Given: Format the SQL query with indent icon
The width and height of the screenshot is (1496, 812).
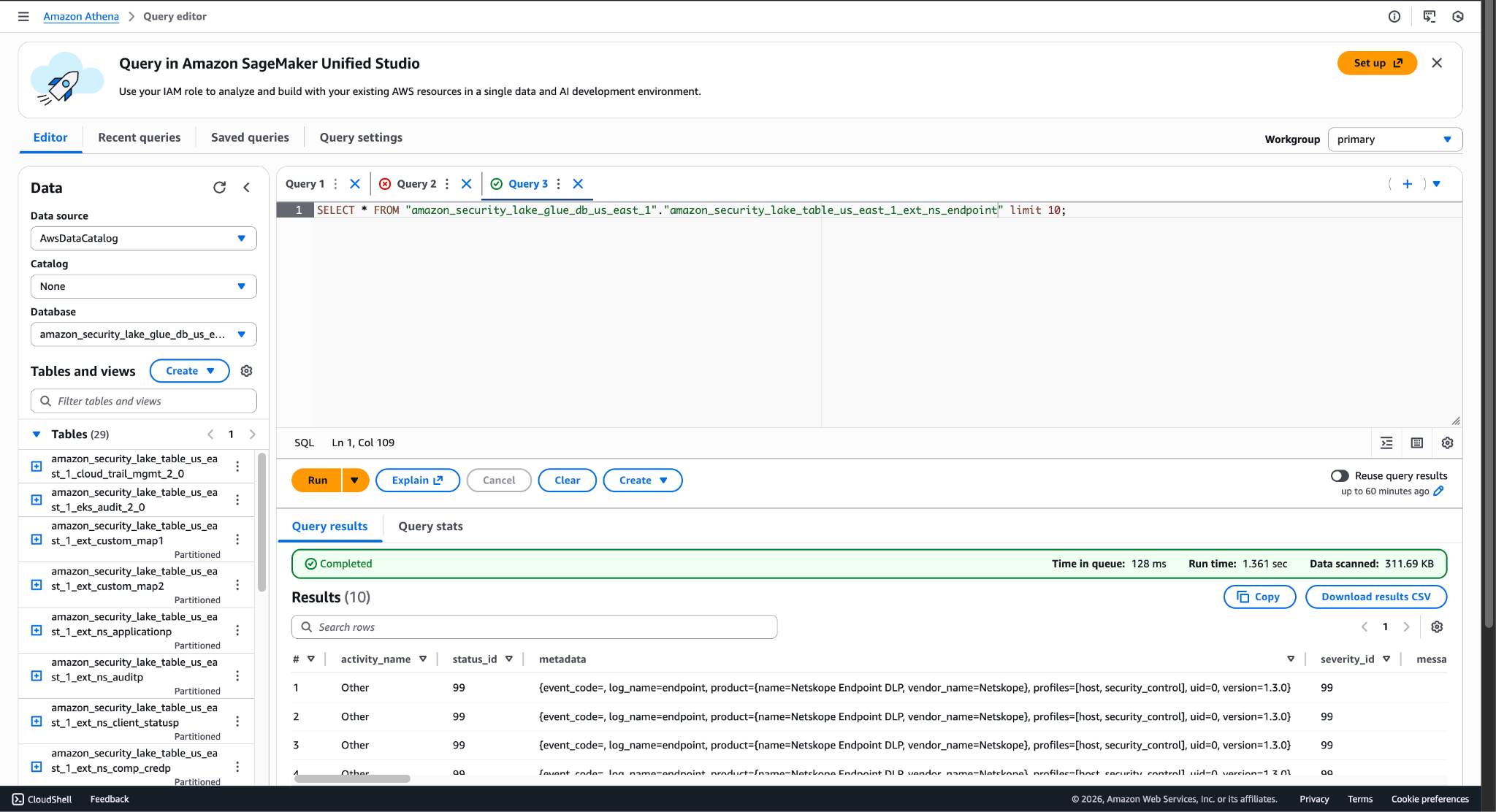Looking at the screenshot, I should tap(1386, 443).
